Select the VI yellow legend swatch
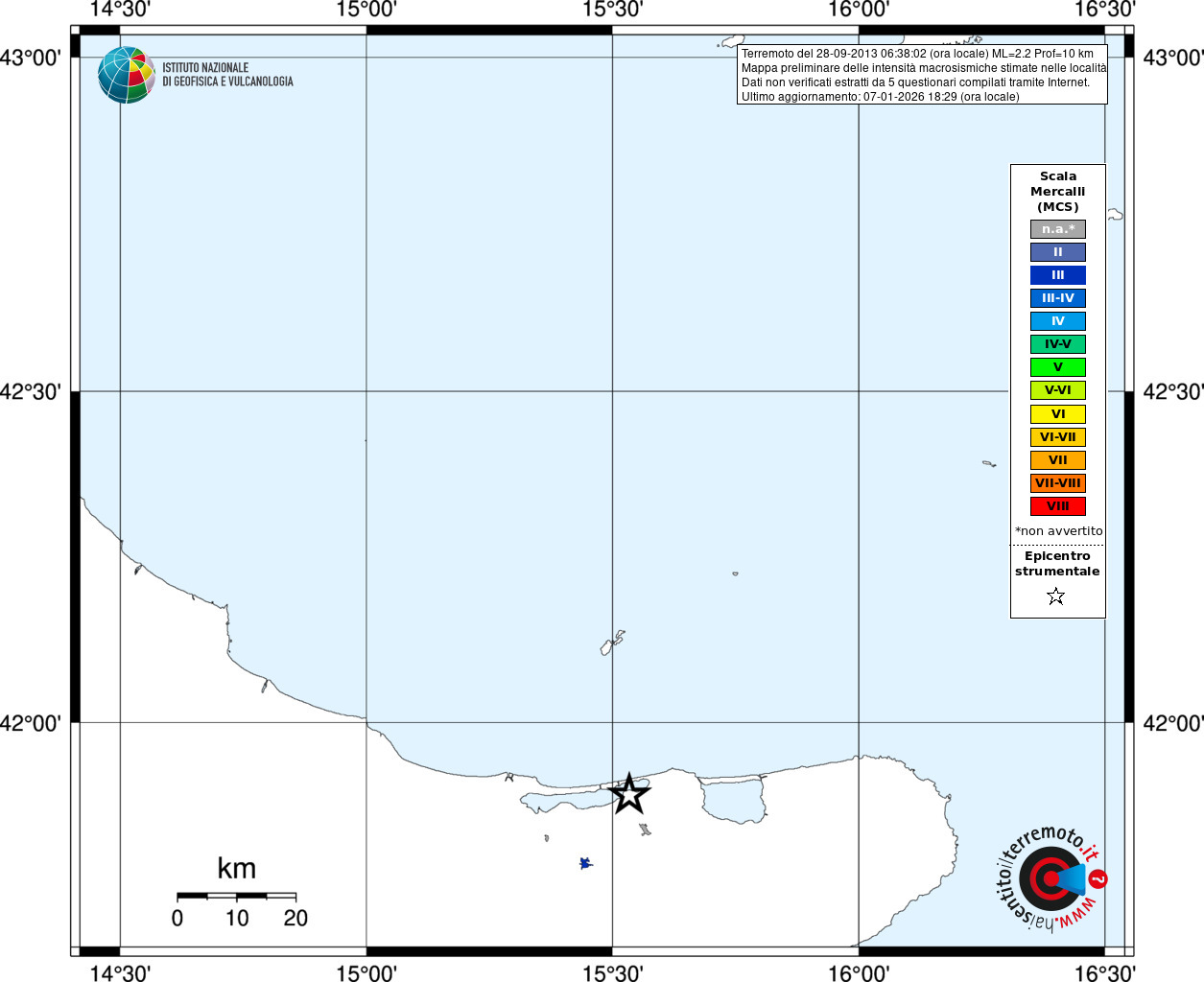The width and height of the screenshot is (1204, 982). pos(1058,414)
